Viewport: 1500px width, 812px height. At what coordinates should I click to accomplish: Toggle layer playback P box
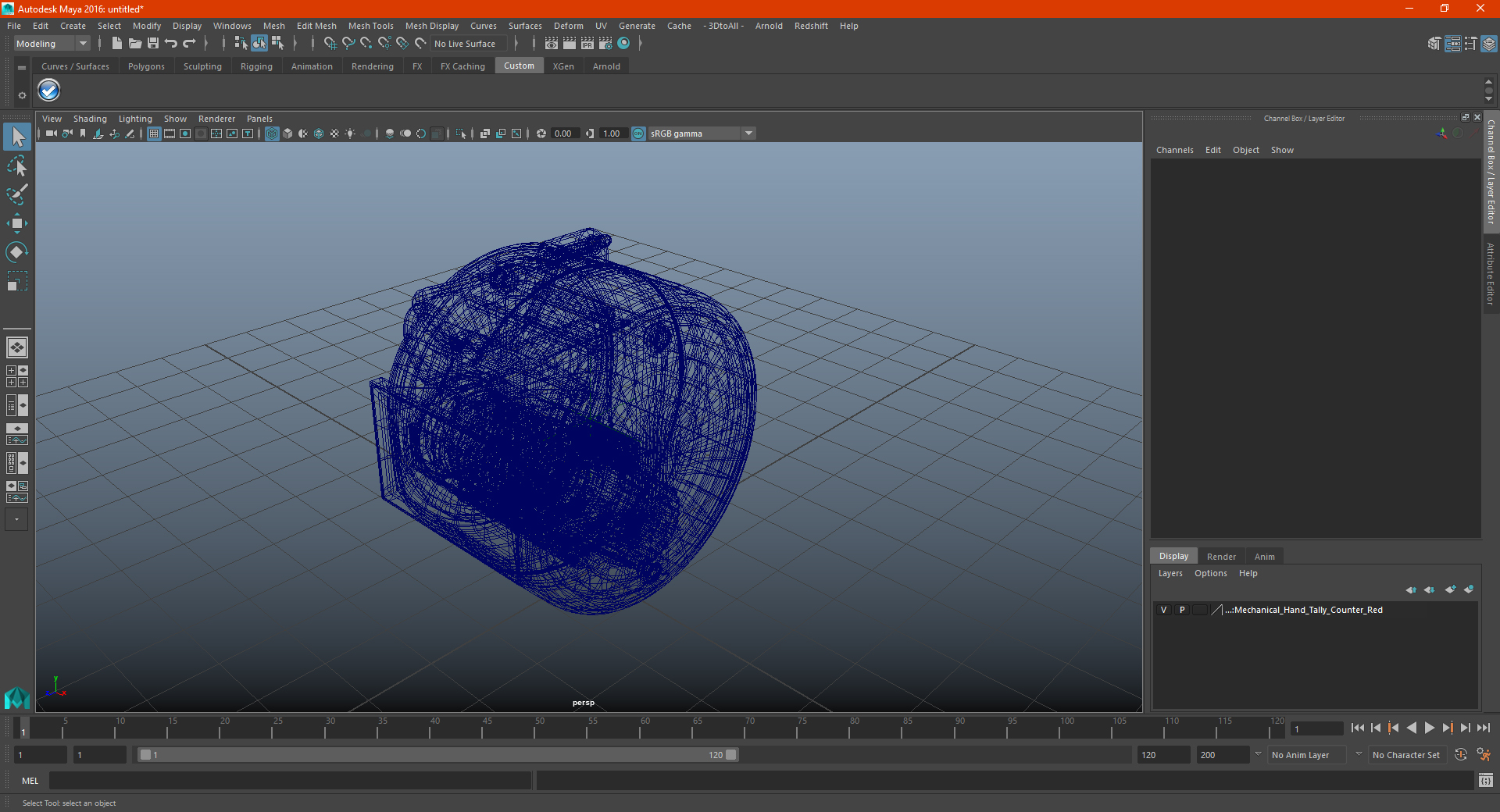[x=1182, y=610]
